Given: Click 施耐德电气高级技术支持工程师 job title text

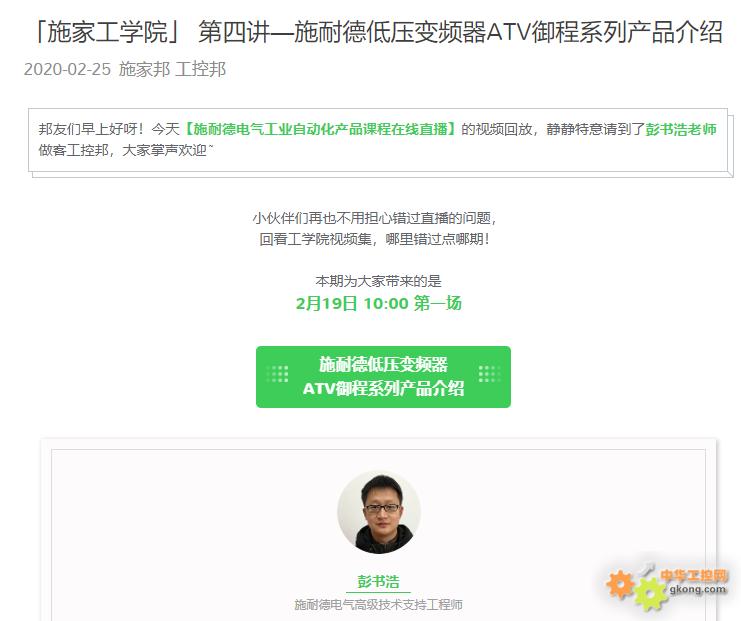Looking at the screenshot, I should [x=379, y=604].
